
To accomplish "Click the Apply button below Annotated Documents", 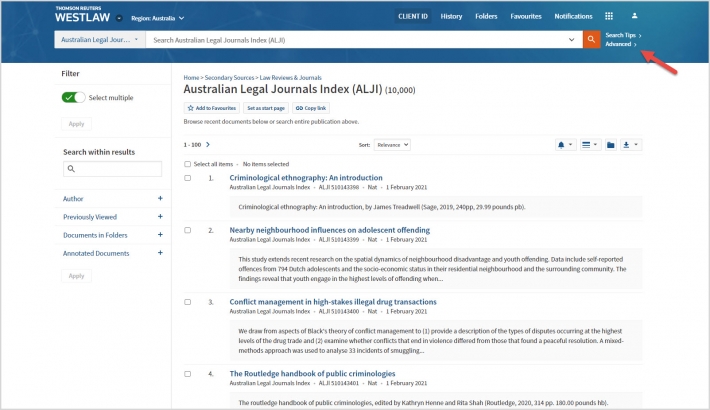I will pos(76,276).
